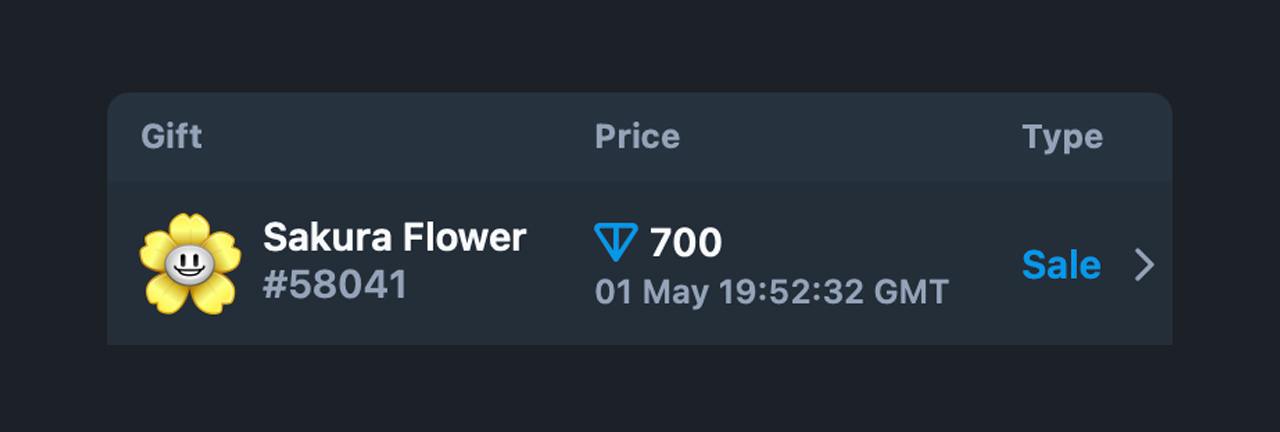Click the word Flower in the gift name
Image resolution: width=1280 pixels, height=432 pixels.
465,238
